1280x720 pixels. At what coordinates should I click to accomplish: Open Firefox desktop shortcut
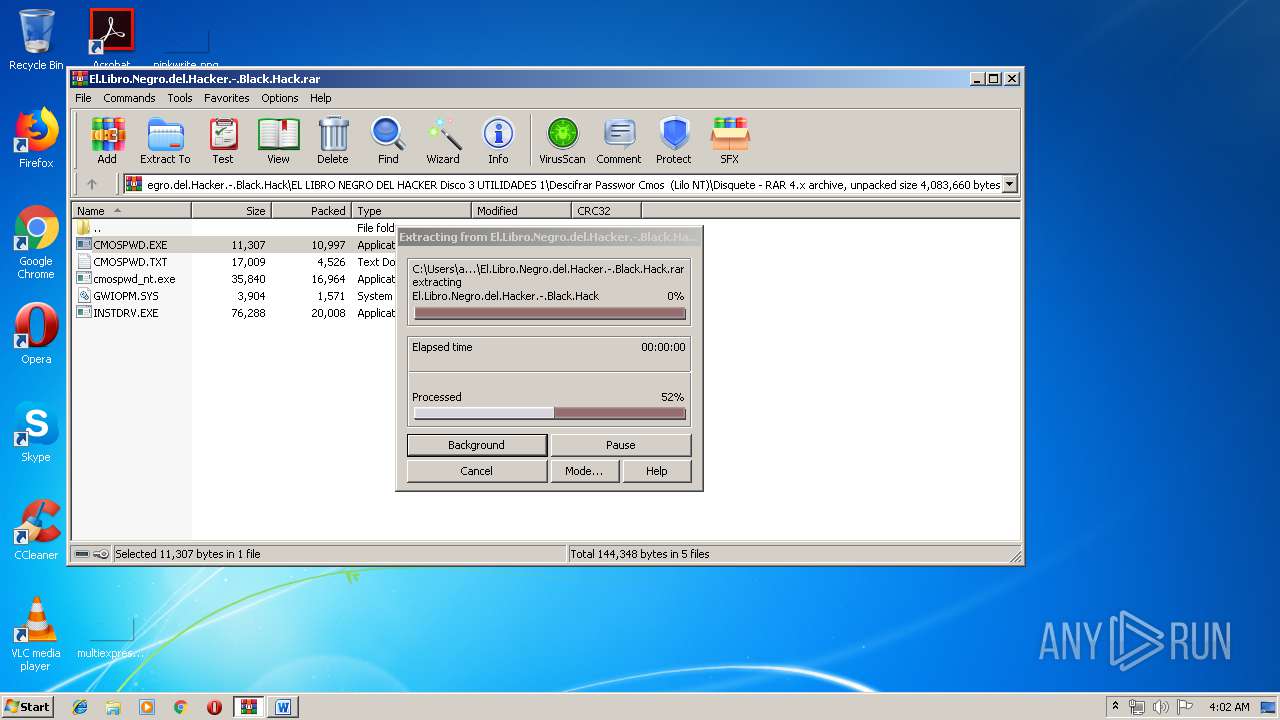point(36,138)
